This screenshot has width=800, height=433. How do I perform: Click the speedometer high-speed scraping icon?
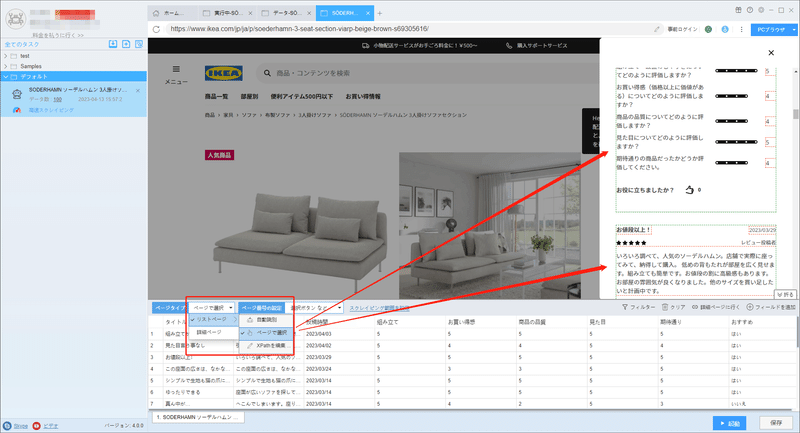tap(17, 110)
